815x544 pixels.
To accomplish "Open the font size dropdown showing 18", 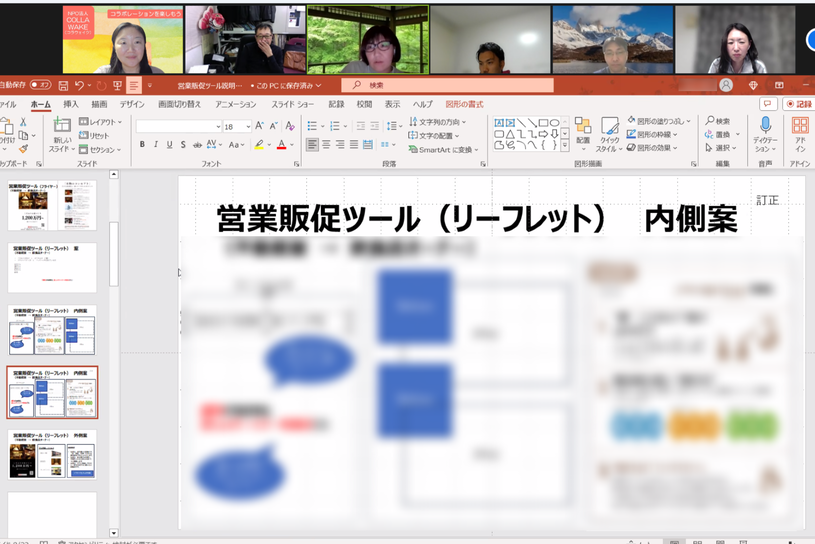I will (x=237, y=127).
